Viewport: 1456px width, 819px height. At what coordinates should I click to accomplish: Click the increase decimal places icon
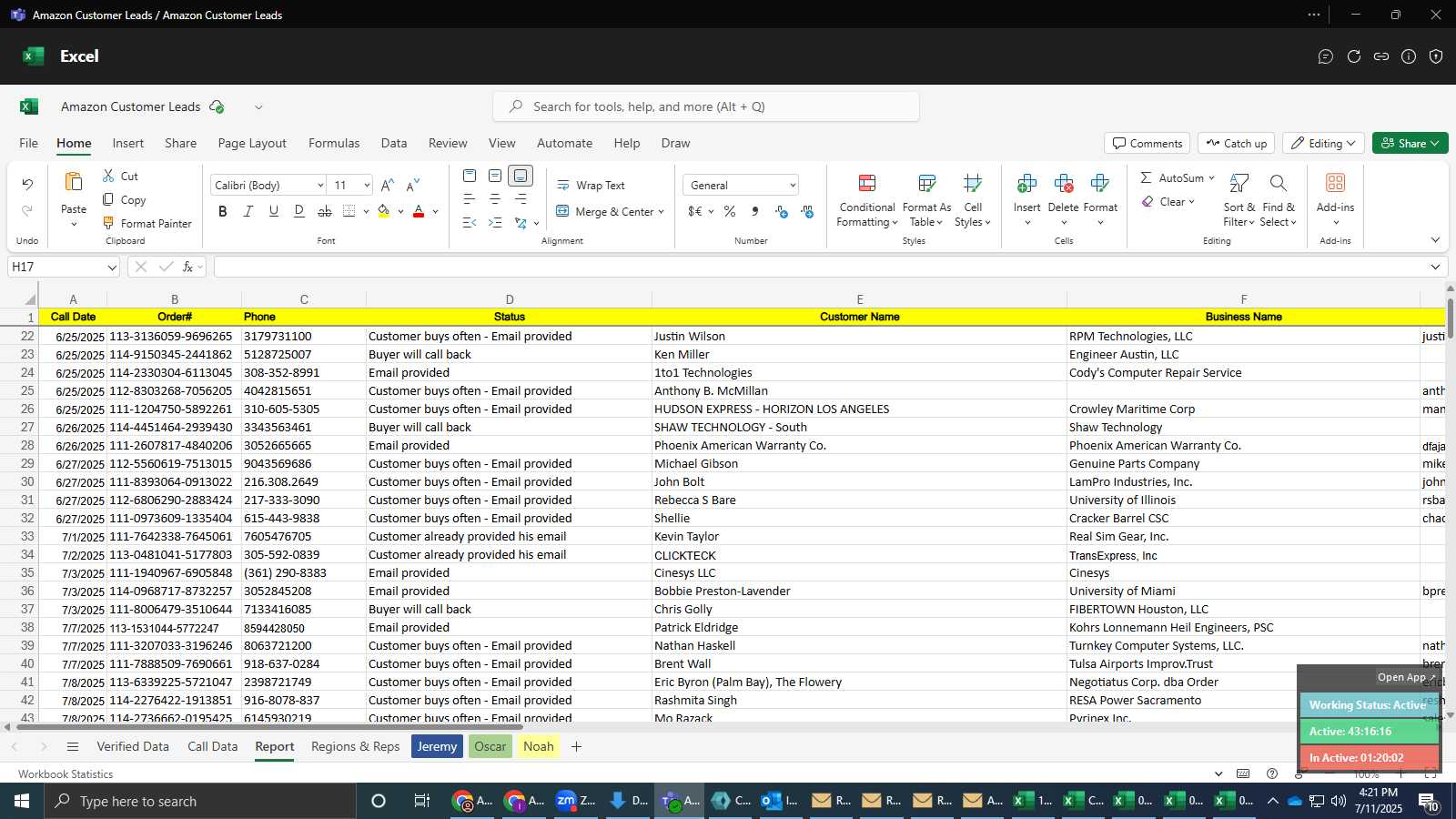tap(781, 211)
